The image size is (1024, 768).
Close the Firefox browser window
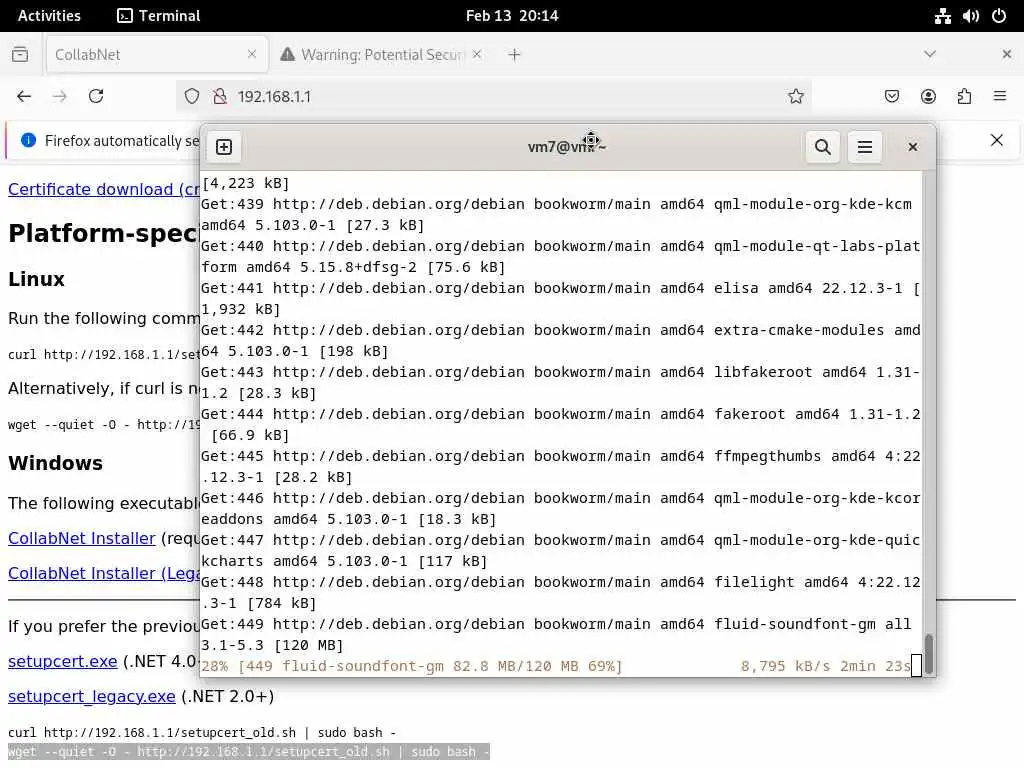pyautogui.click(x=1006, y=54)
